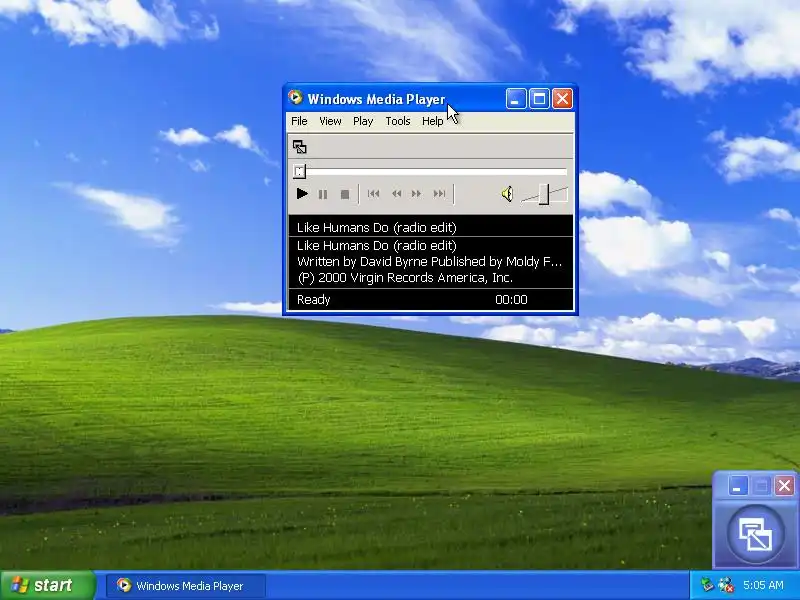Click the Rewind button
This screenshot has width=800, height=600.
[x=396, y=194]
